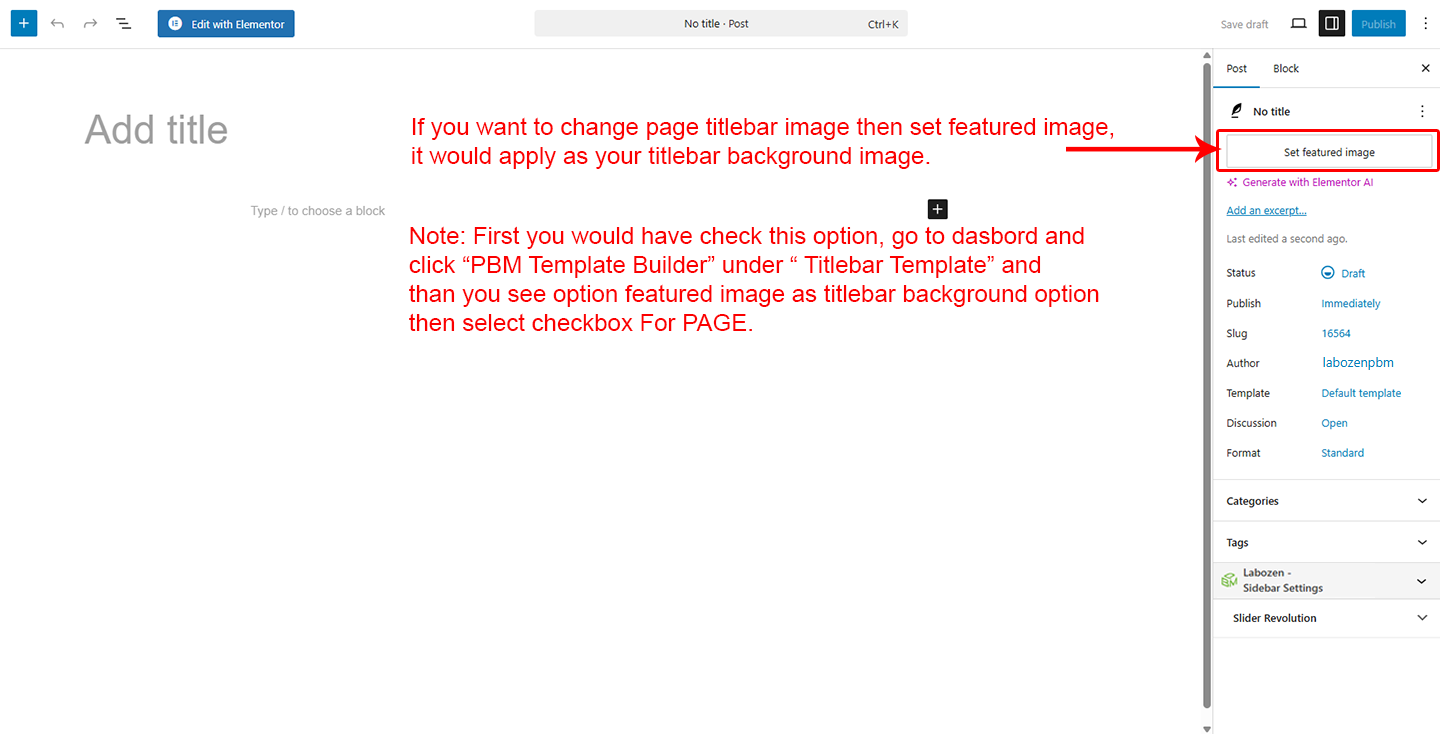Click the redo arrow icon
Viewport: 1440px width, 734px height.
click(90, 23)
